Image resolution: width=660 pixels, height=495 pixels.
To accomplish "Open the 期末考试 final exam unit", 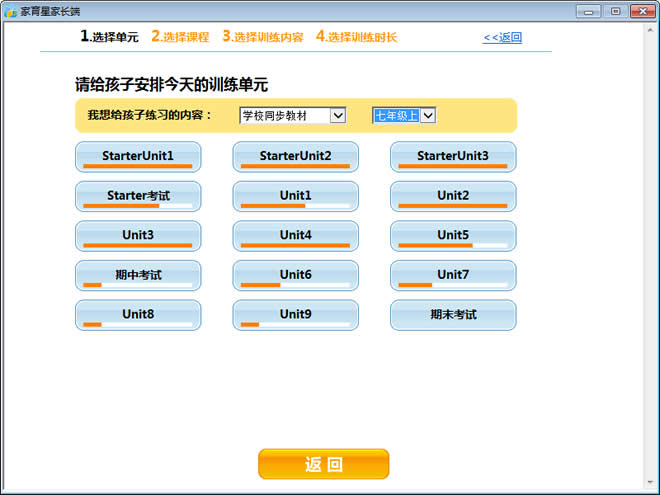I will point(453,315).
